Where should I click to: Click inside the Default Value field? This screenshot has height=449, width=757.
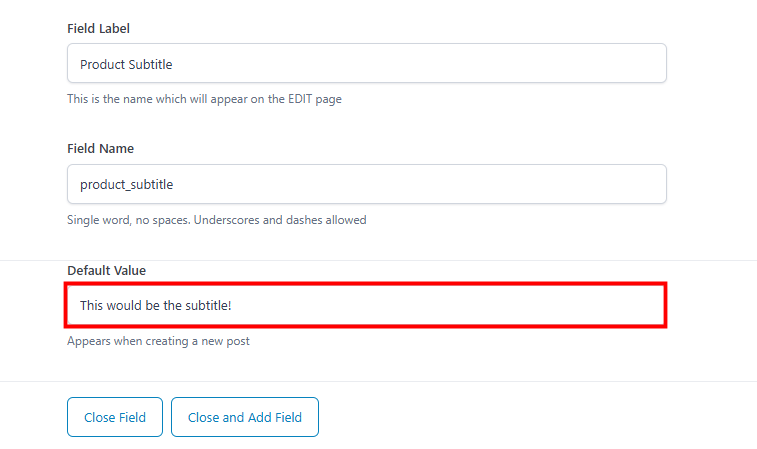(366, 304)
